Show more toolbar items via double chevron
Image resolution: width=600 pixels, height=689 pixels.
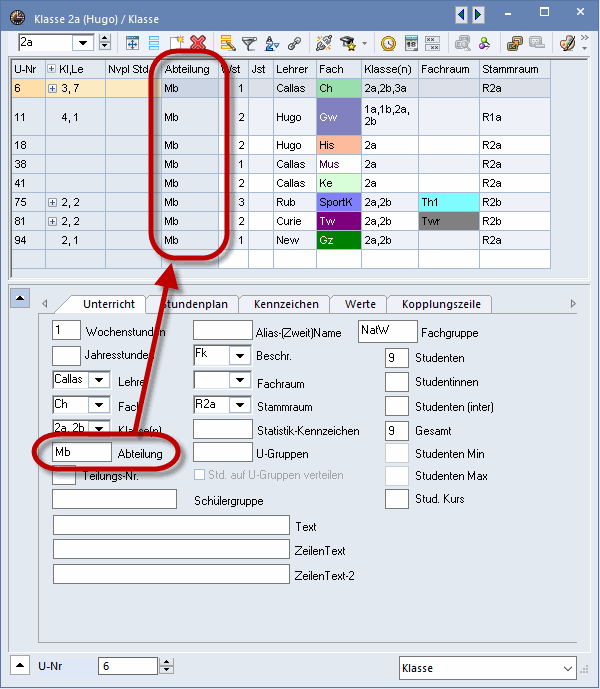click(585, 38)
